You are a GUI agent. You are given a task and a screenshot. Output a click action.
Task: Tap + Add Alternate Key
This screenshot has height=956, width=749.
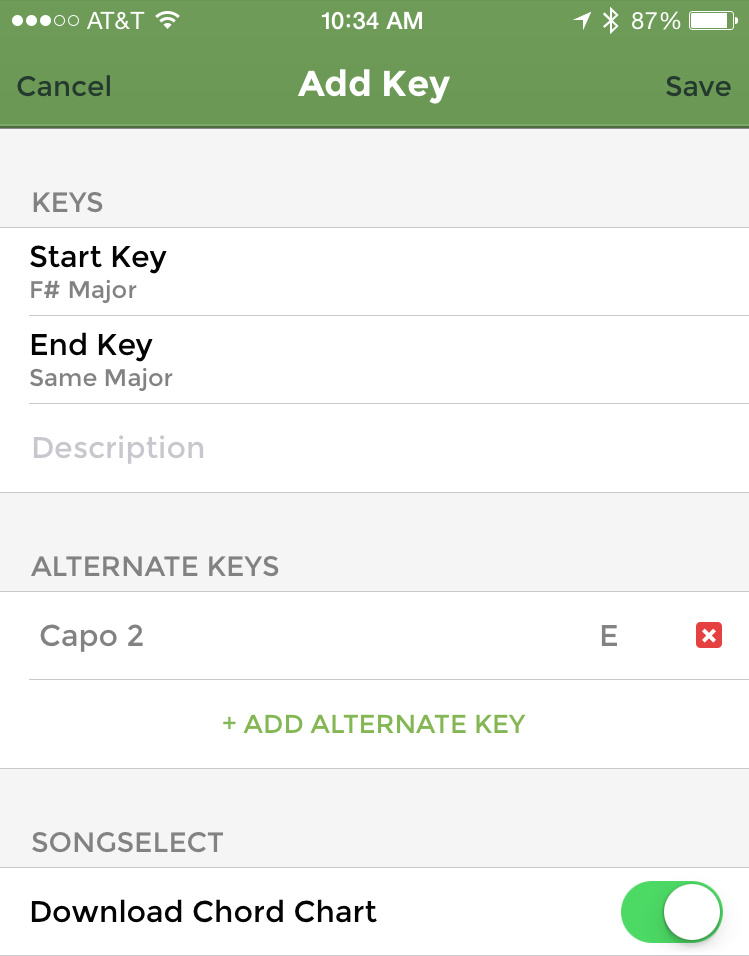coord(374,724)
